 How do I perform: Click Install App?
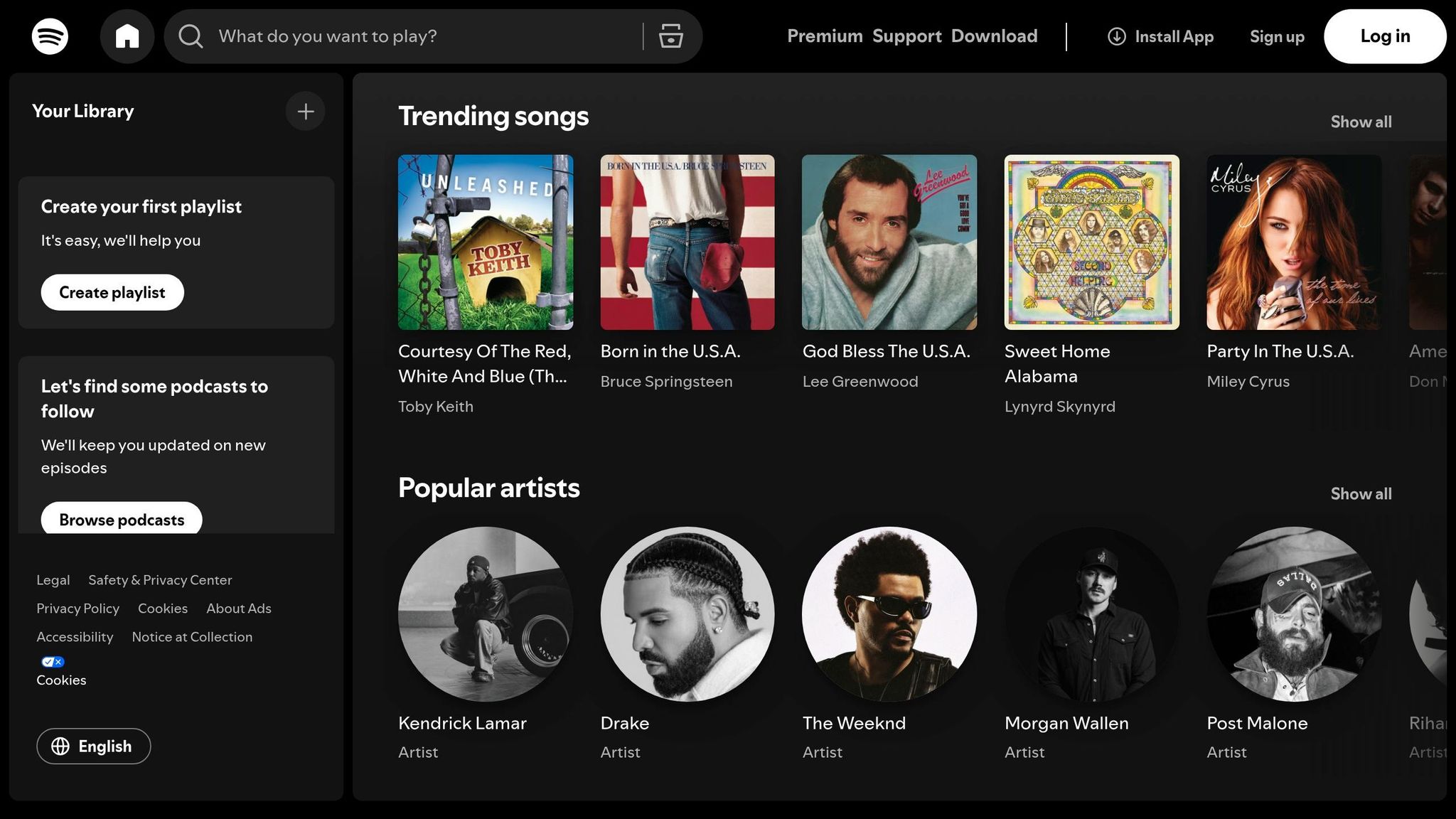[x=1161, y=36]
